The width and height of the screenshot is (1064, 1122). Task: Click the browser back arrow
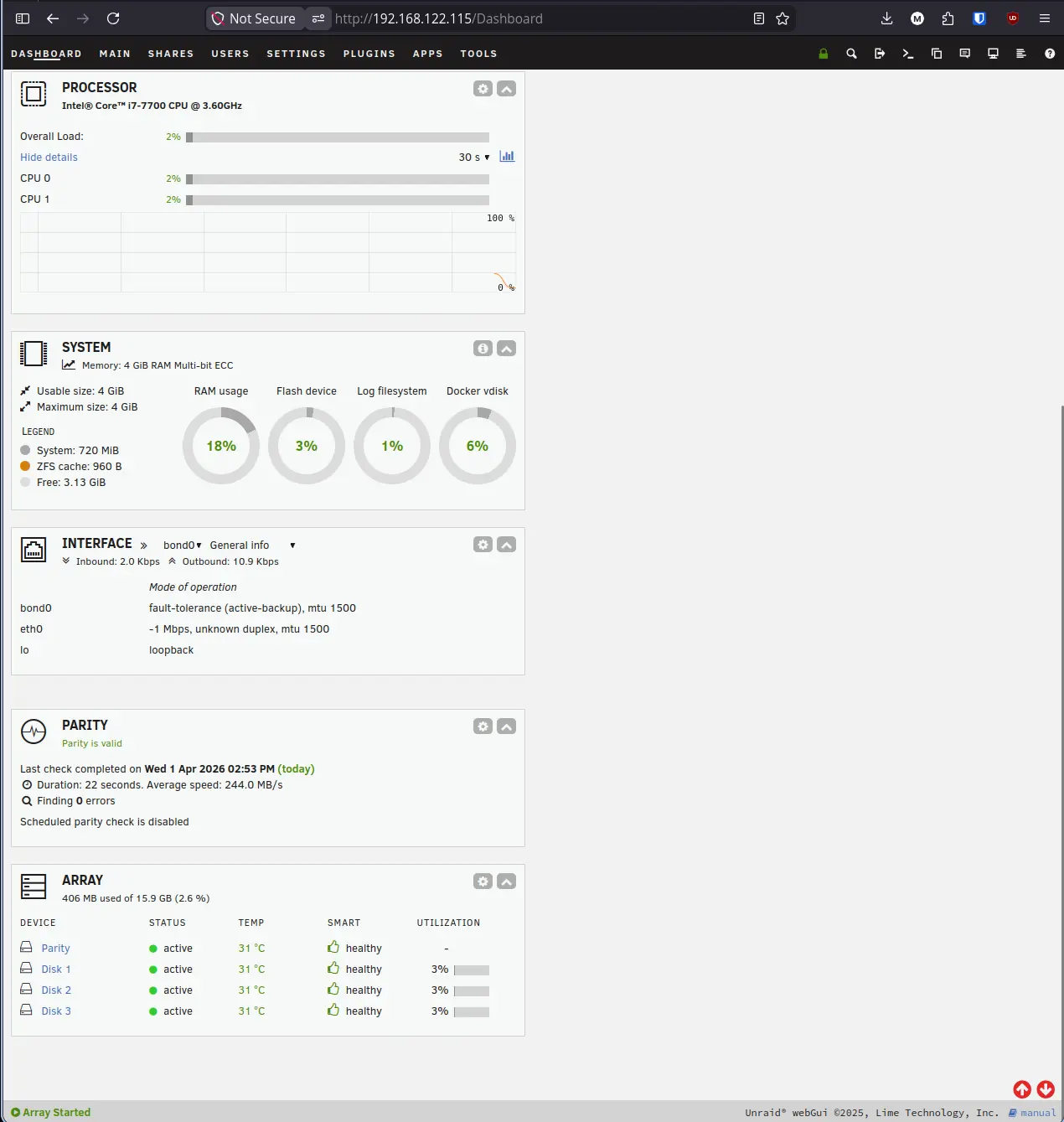point(53,18)
